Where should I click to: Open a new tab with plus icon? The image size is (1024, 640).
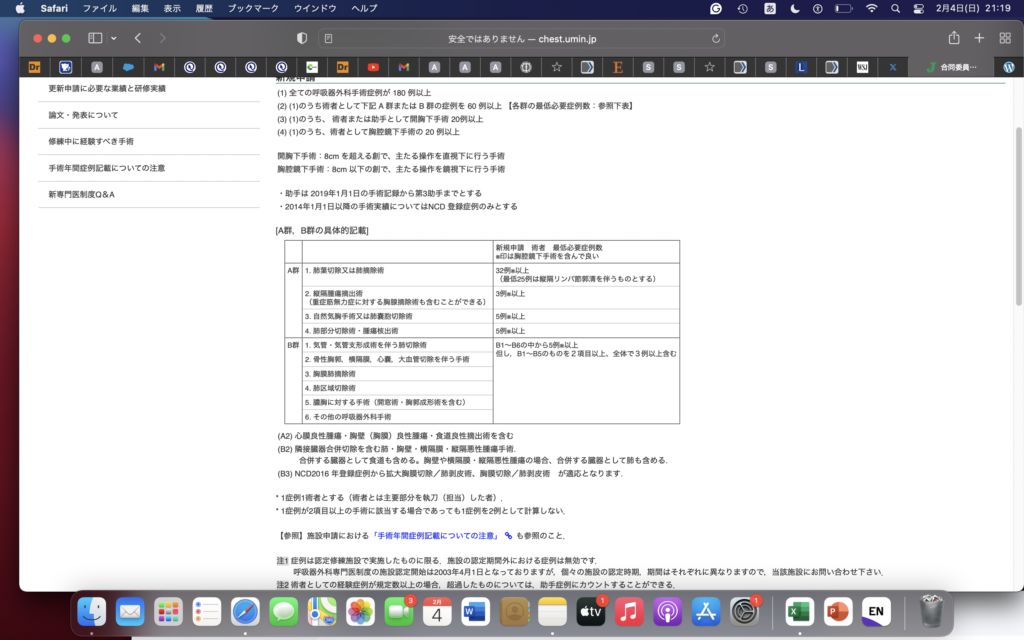[979, 38]
